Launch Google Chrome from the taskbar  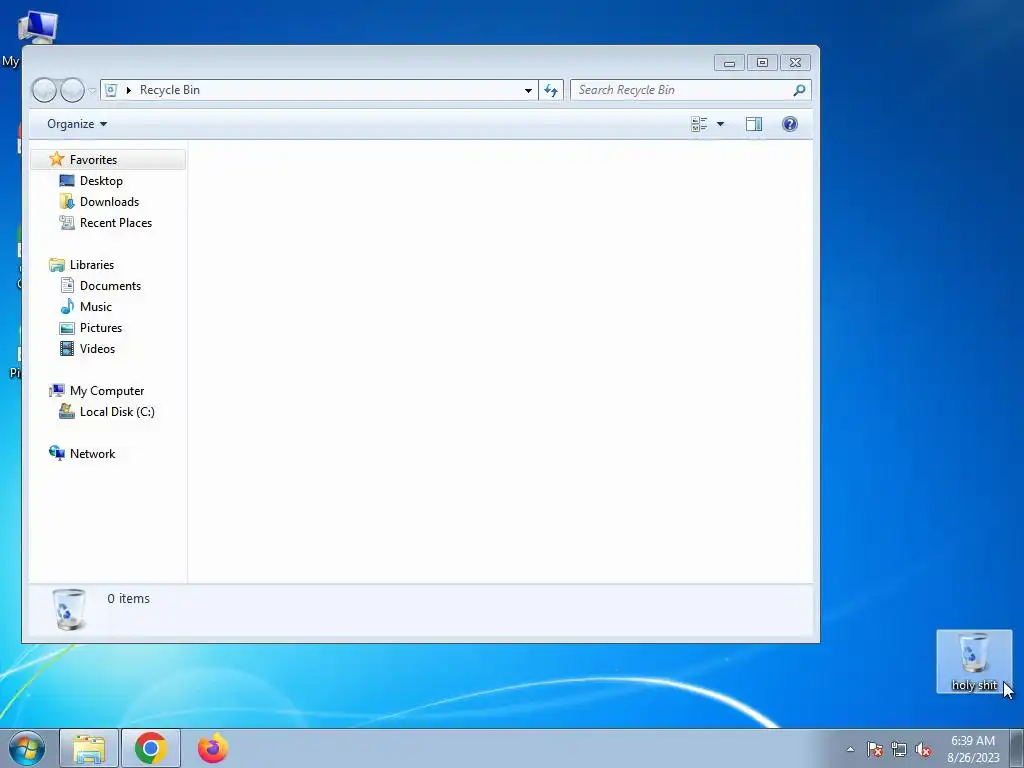(151, 748)
